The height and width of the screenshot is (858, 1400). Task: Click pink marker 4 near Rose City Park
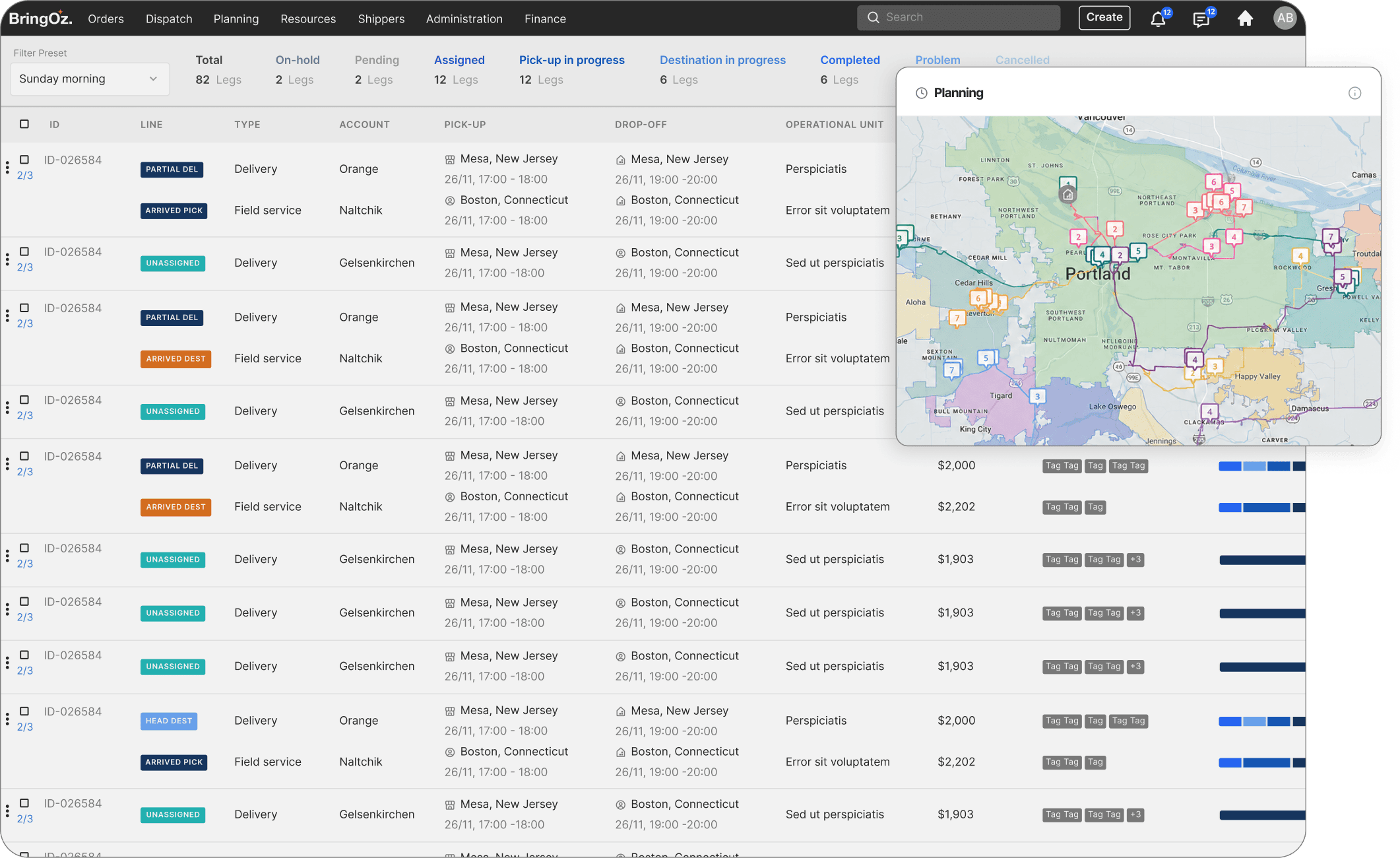tap(1234, 237)
